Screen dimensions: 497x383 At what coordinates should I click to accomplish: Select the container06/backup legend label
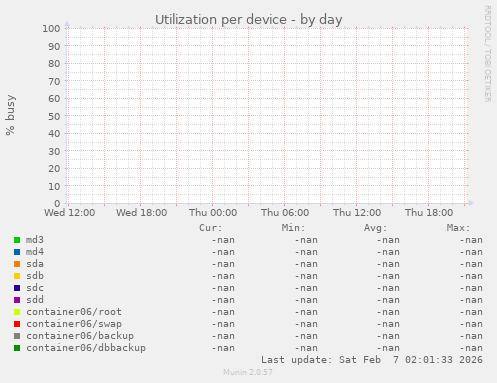tap(80, 336)
